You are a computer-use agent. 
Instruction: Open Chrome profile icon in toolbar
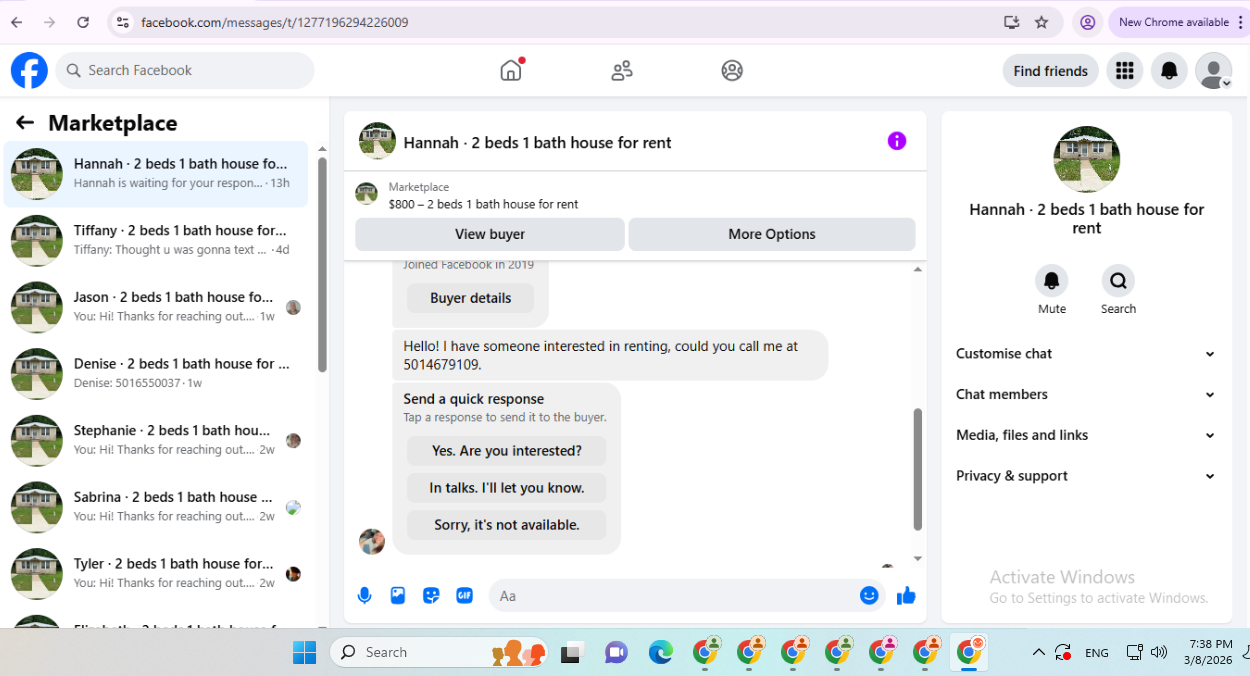[1088, 22]
